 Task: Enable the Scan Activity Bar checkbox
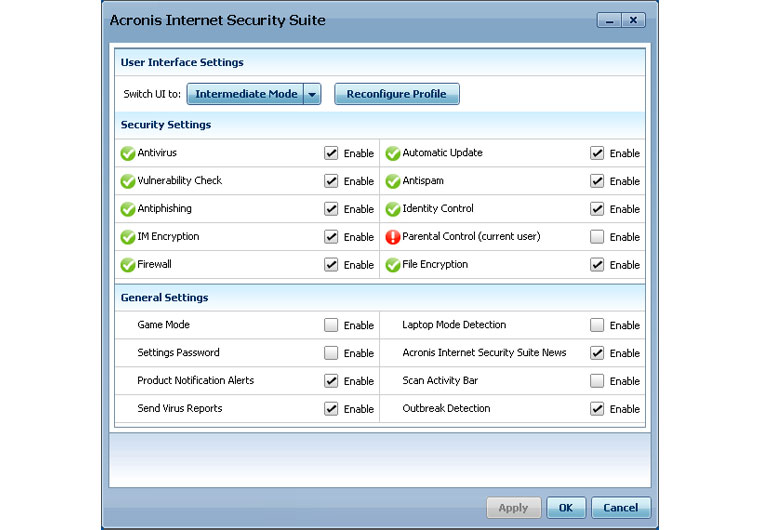(x=597, y=381)
